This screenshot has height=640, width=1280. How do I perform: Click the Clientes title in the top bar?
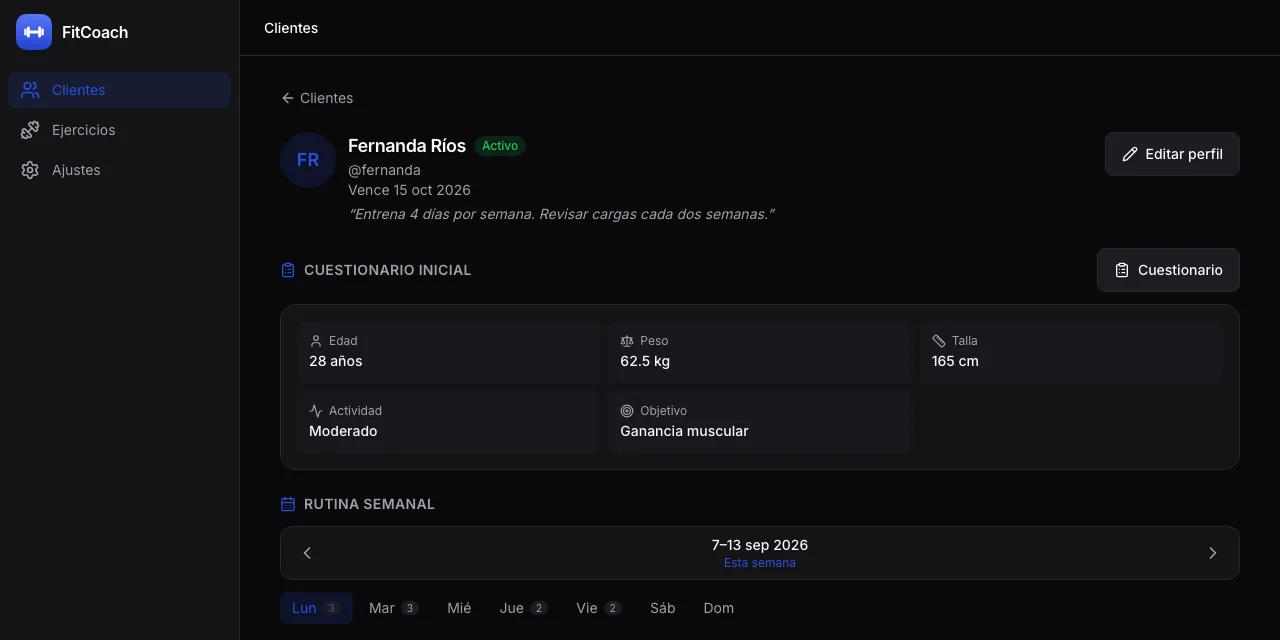pyautogui.click(x=291, y=28)
